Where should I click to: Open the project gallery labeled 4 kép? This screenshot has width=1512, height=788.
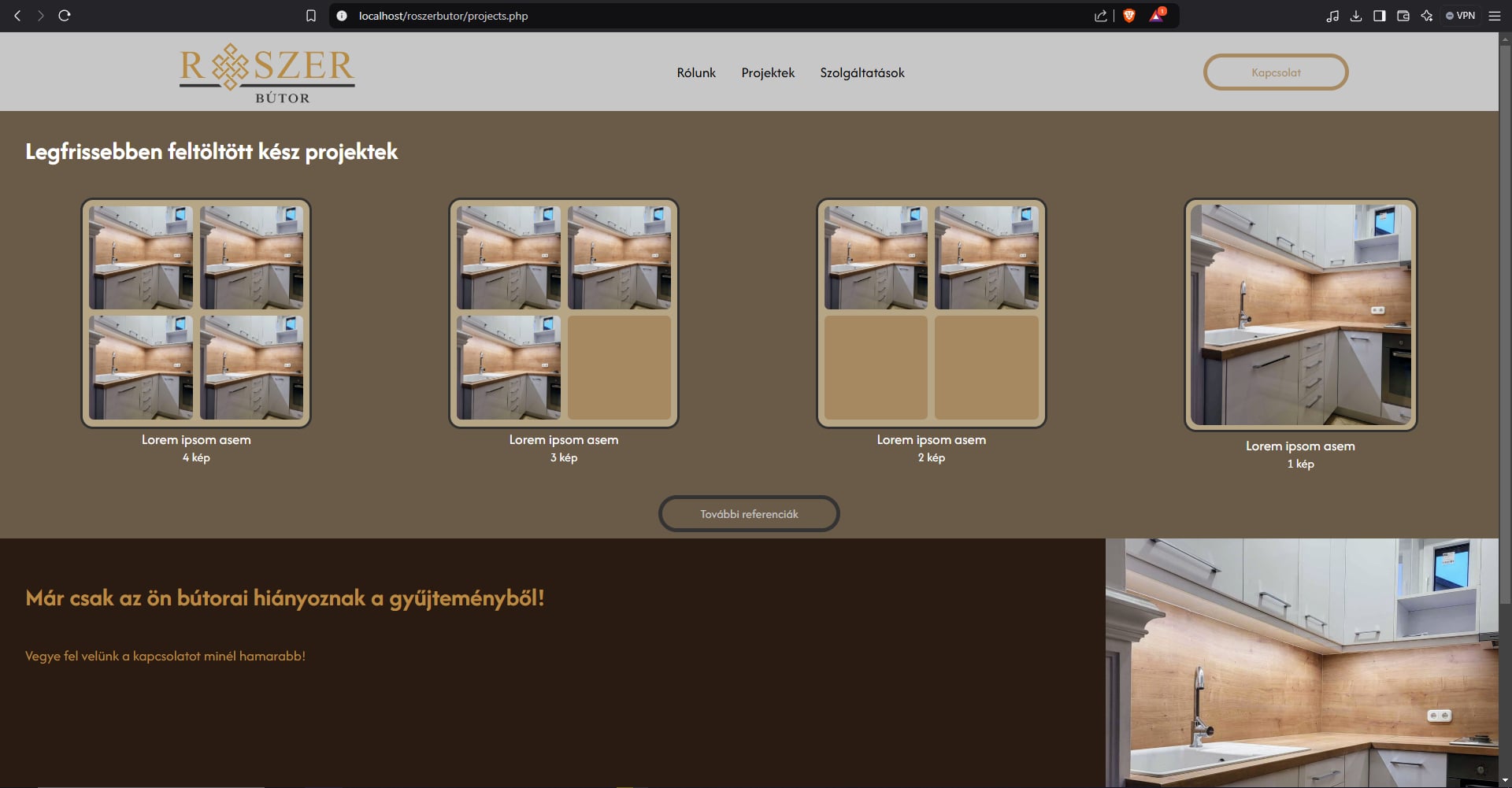(x=196, y=313)
